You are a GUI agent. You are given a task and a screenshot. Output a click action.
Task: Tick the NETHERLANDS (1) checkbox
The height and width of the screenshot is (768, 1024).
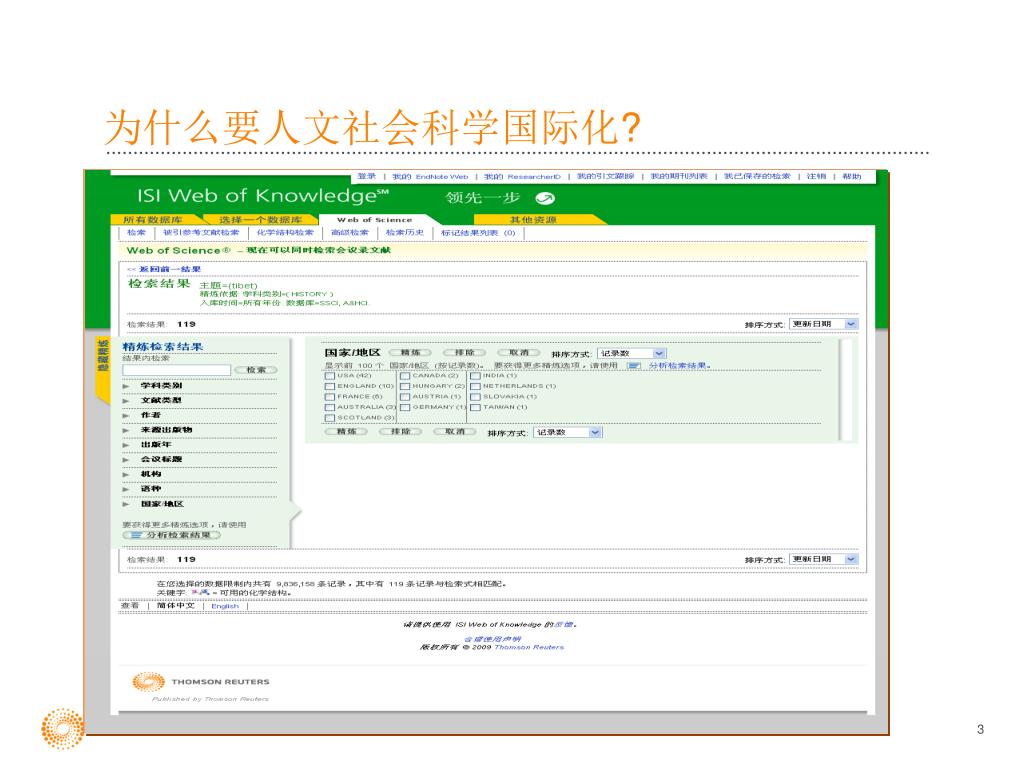coord(475,387)
